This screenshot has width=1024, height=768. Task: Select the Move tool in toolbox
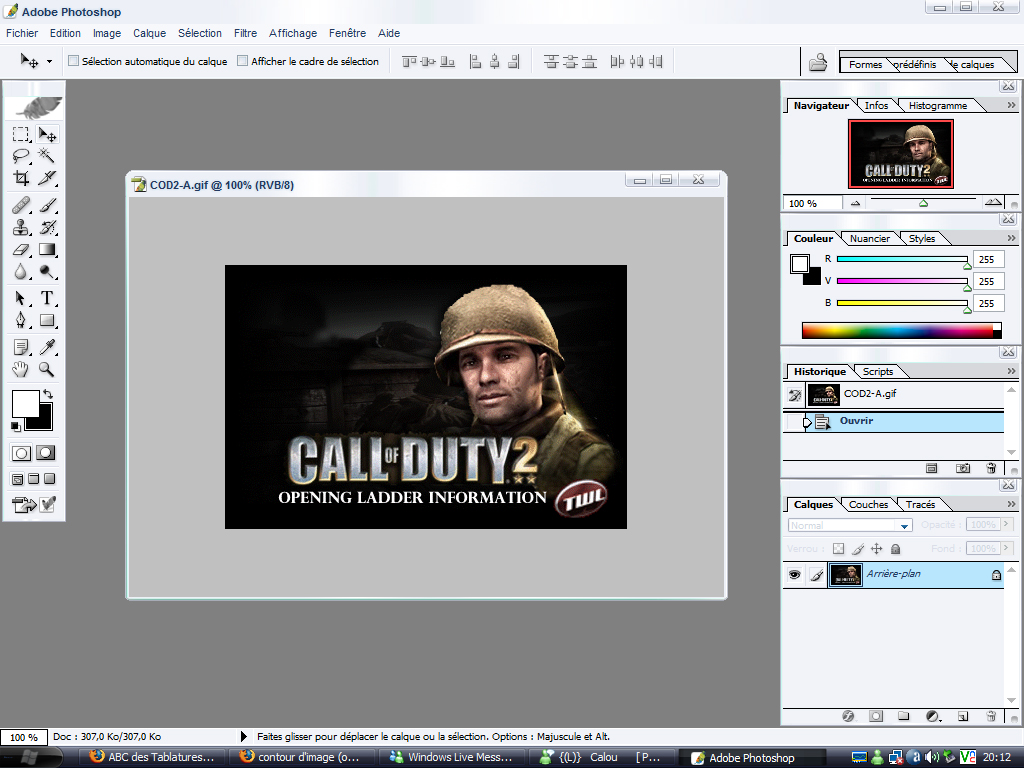tap(47, 135)
